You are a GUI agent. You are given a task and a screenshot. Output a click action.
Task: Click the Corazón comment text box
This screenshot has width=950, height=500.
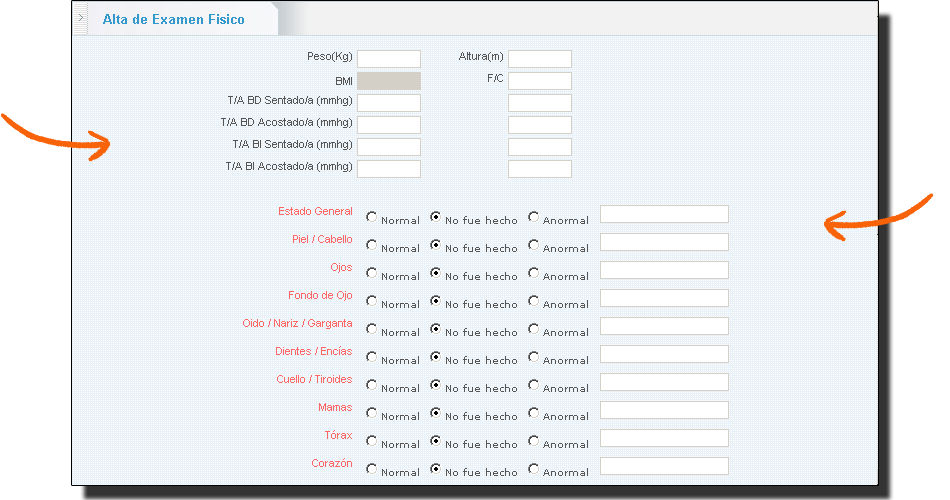(x=664, y=466)
